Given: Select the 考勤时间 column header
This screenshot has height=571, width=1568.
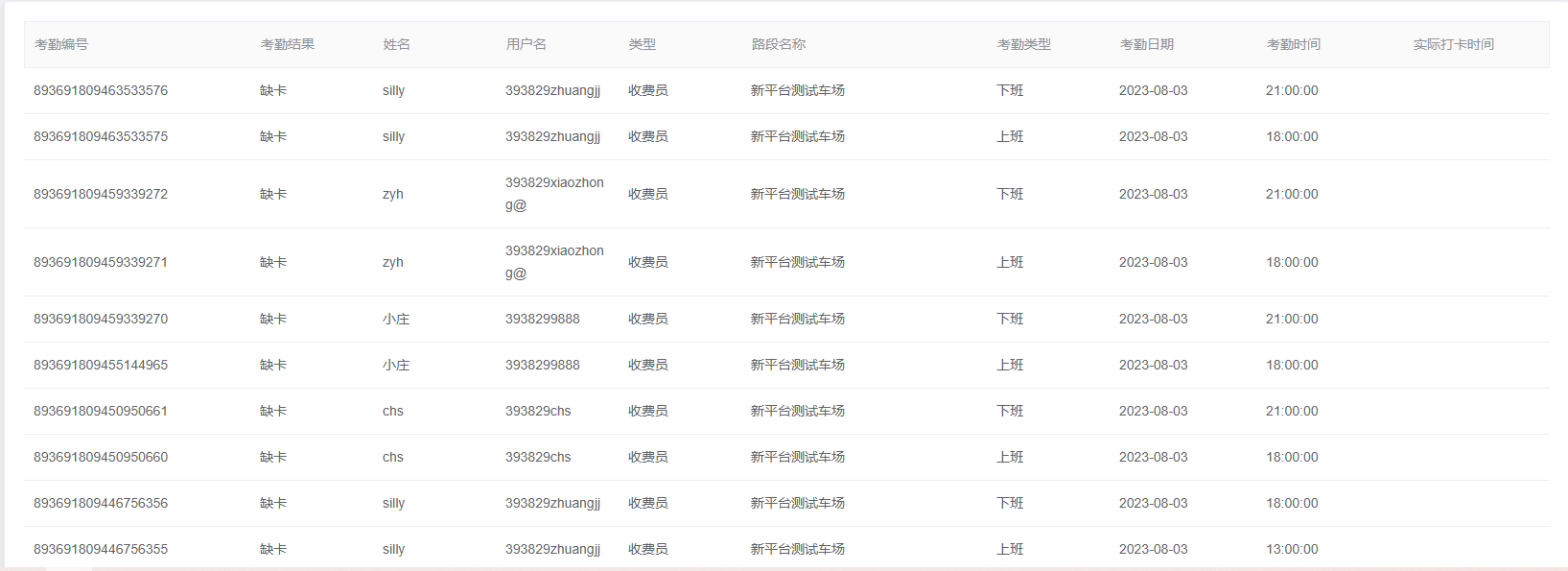Looking at the screenshot, I should pos(1293,44).
